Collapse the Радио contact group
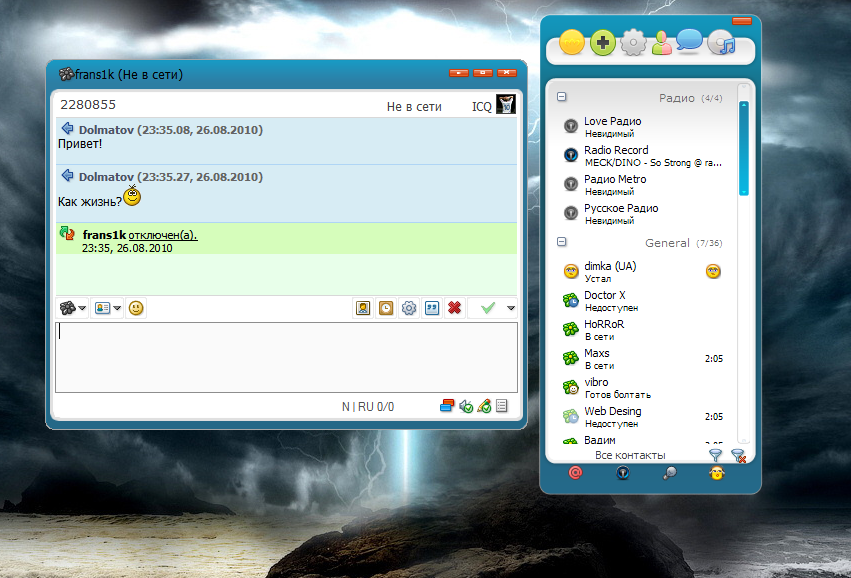The image size is (851, 578). pos(561,98)
